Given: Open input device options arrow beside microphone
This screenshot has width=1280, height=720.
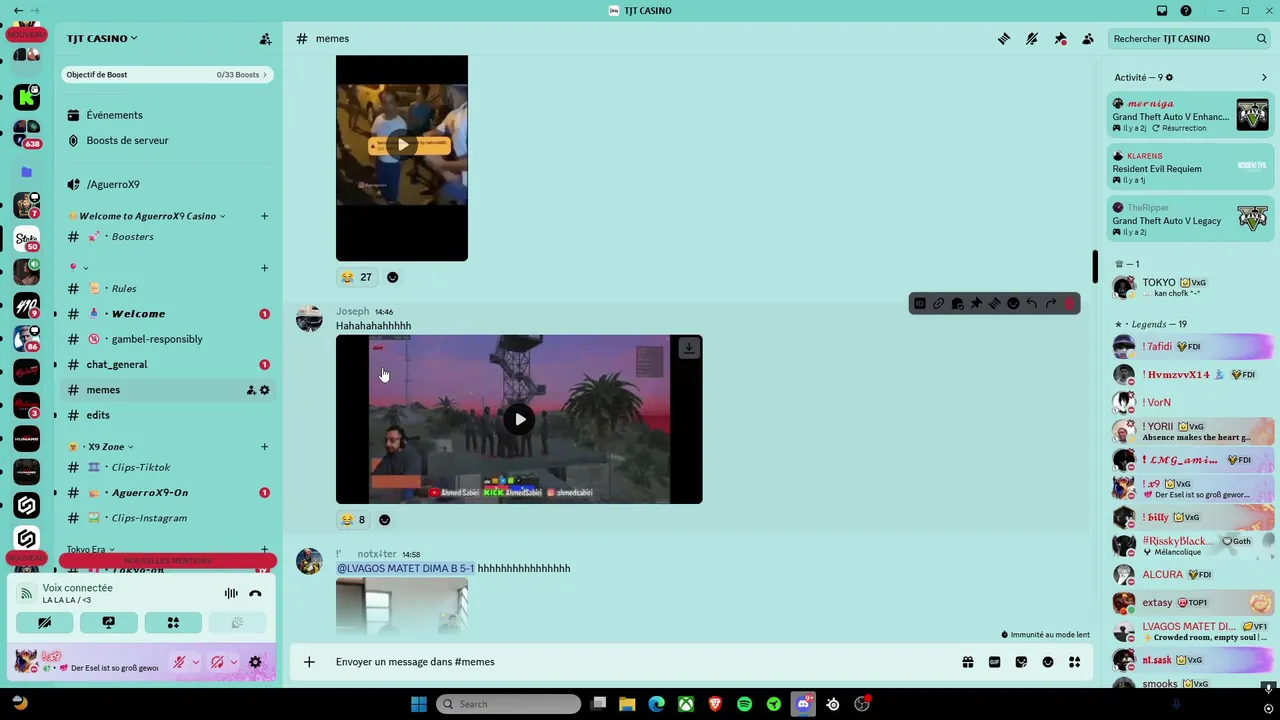Looking at the screenshot, I should (x=195, y=662).
